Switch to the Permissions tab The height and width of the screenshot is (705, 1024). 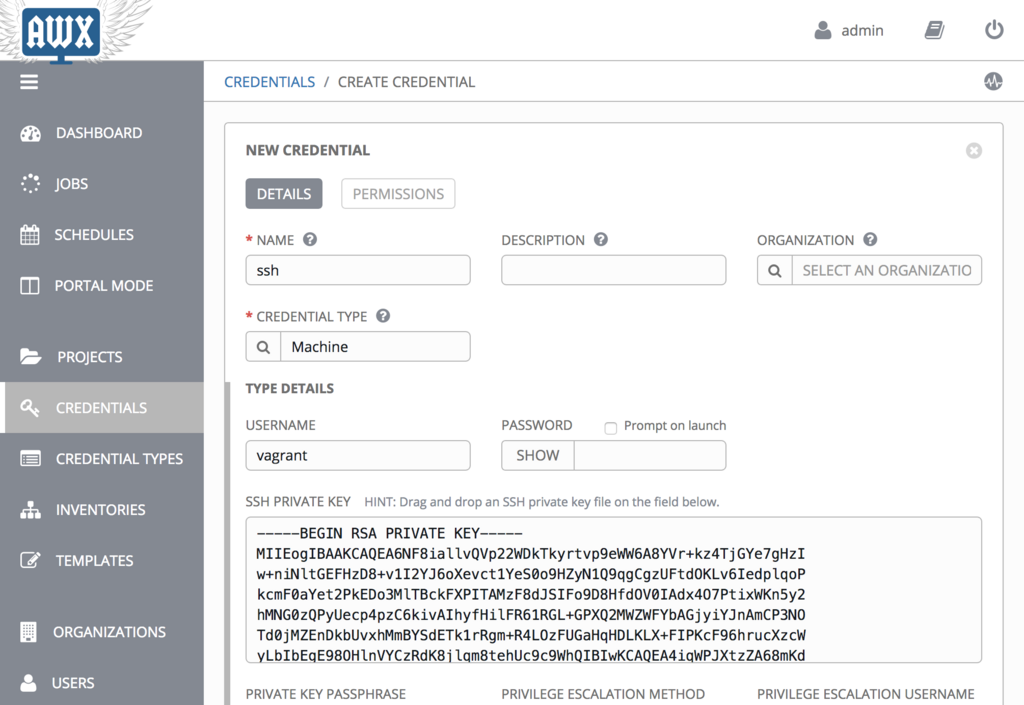click(398, 194)
